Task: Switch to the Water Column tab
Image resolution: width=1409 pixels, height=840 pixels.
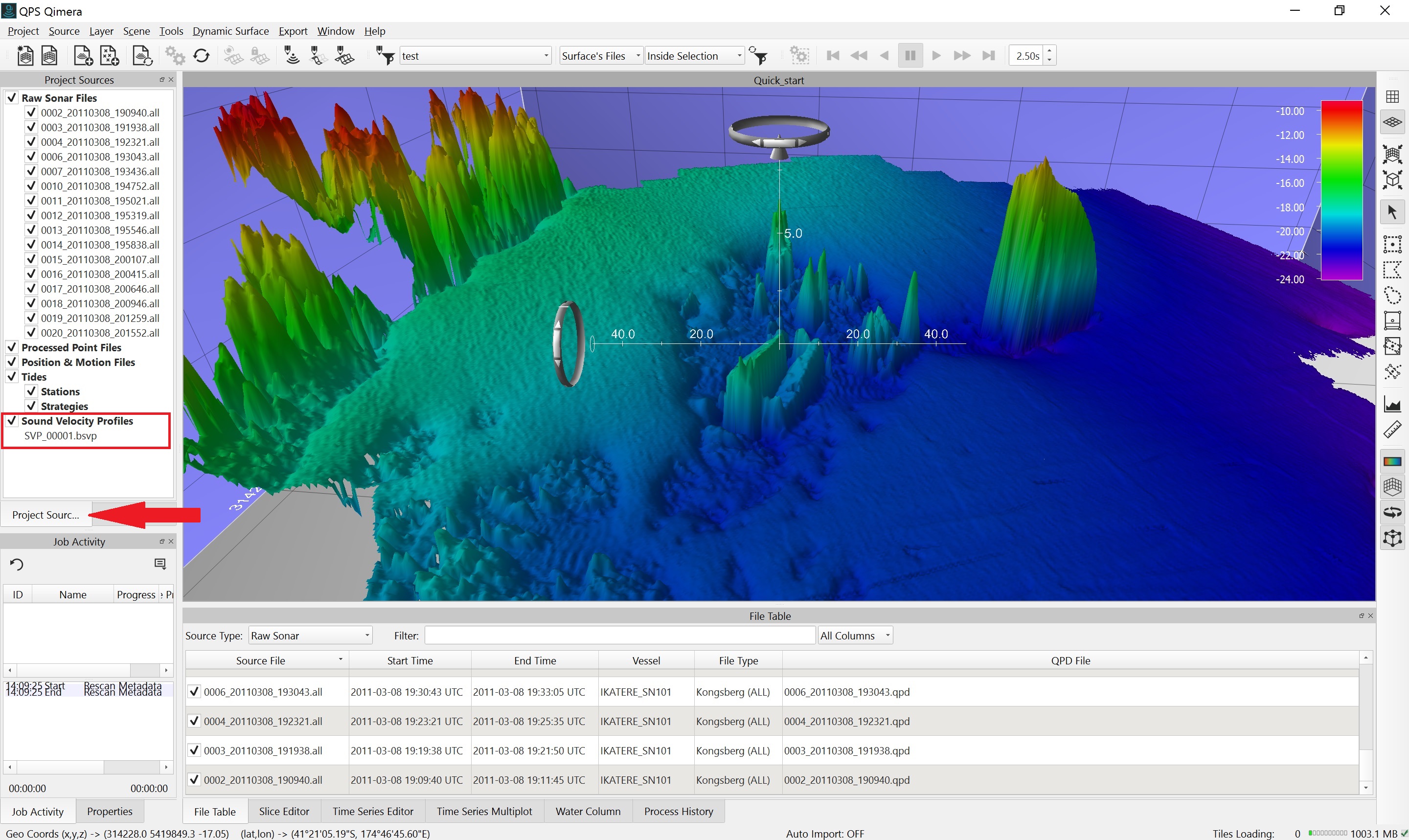Action: click(x=588, y=811)
